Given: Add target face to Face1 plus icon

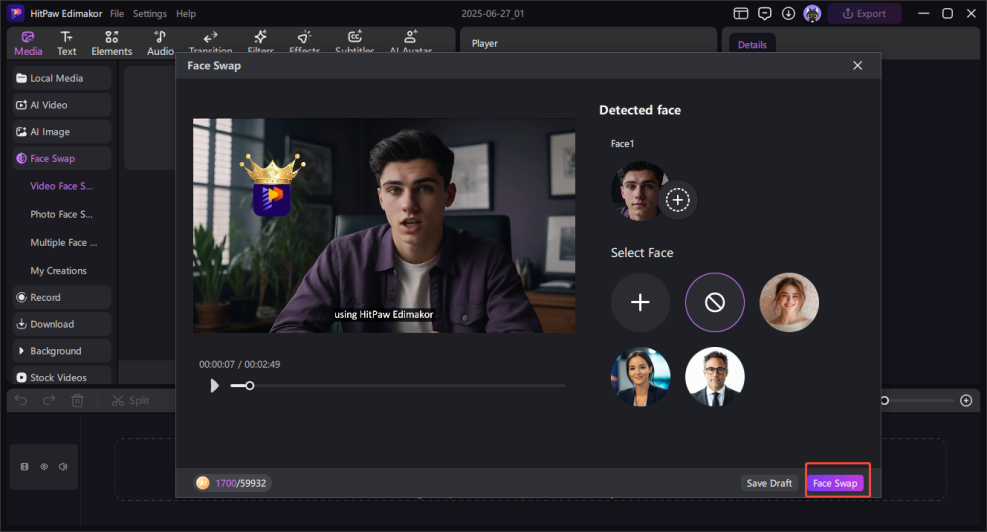Looking at the screenshot, I should pos(678,200).
